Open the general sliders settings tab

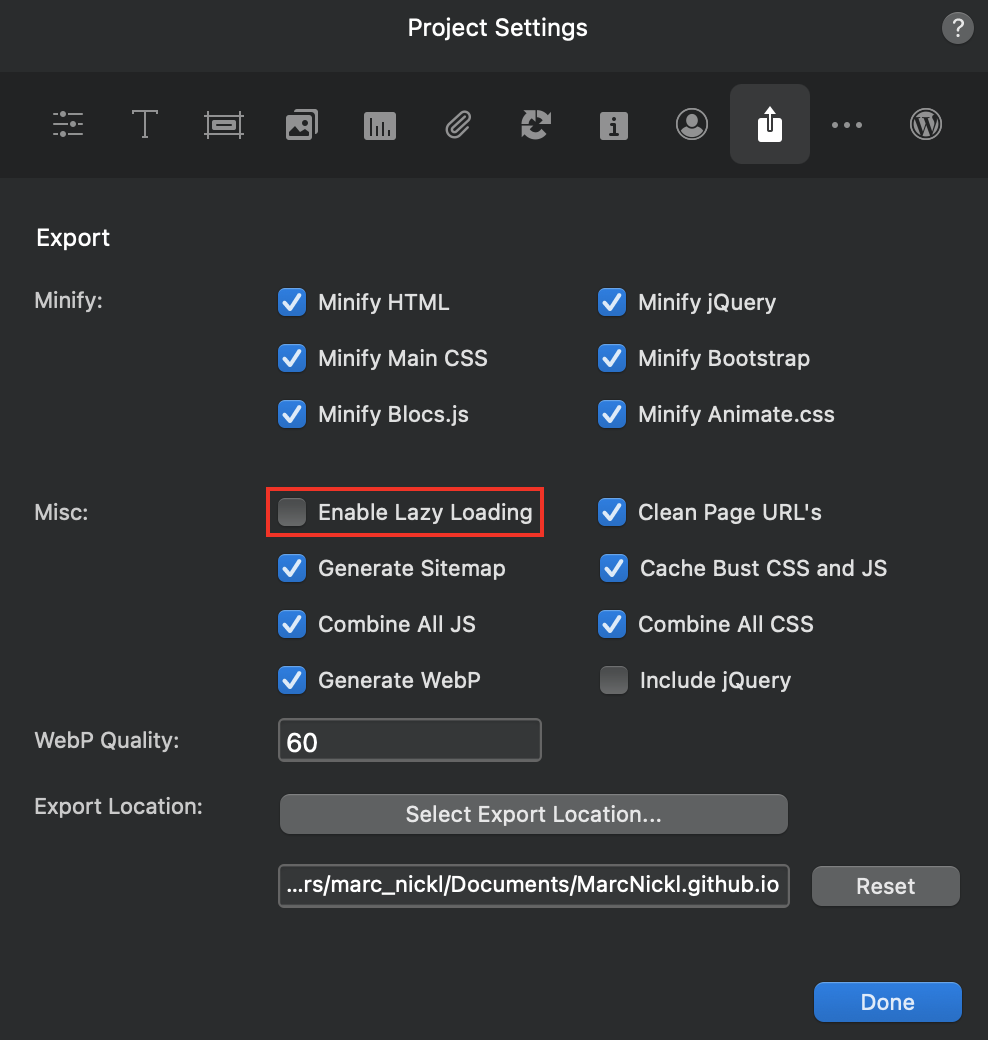tap(68, 124)
